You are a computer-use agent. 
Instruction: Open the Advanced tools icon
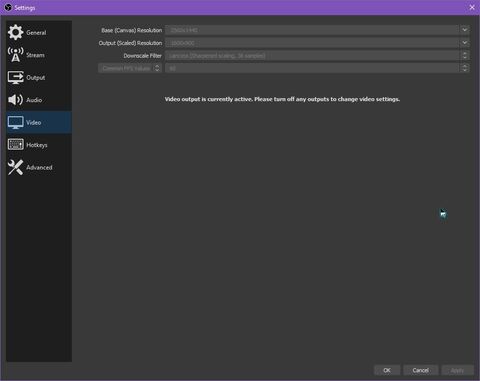(x=15, y=167)
